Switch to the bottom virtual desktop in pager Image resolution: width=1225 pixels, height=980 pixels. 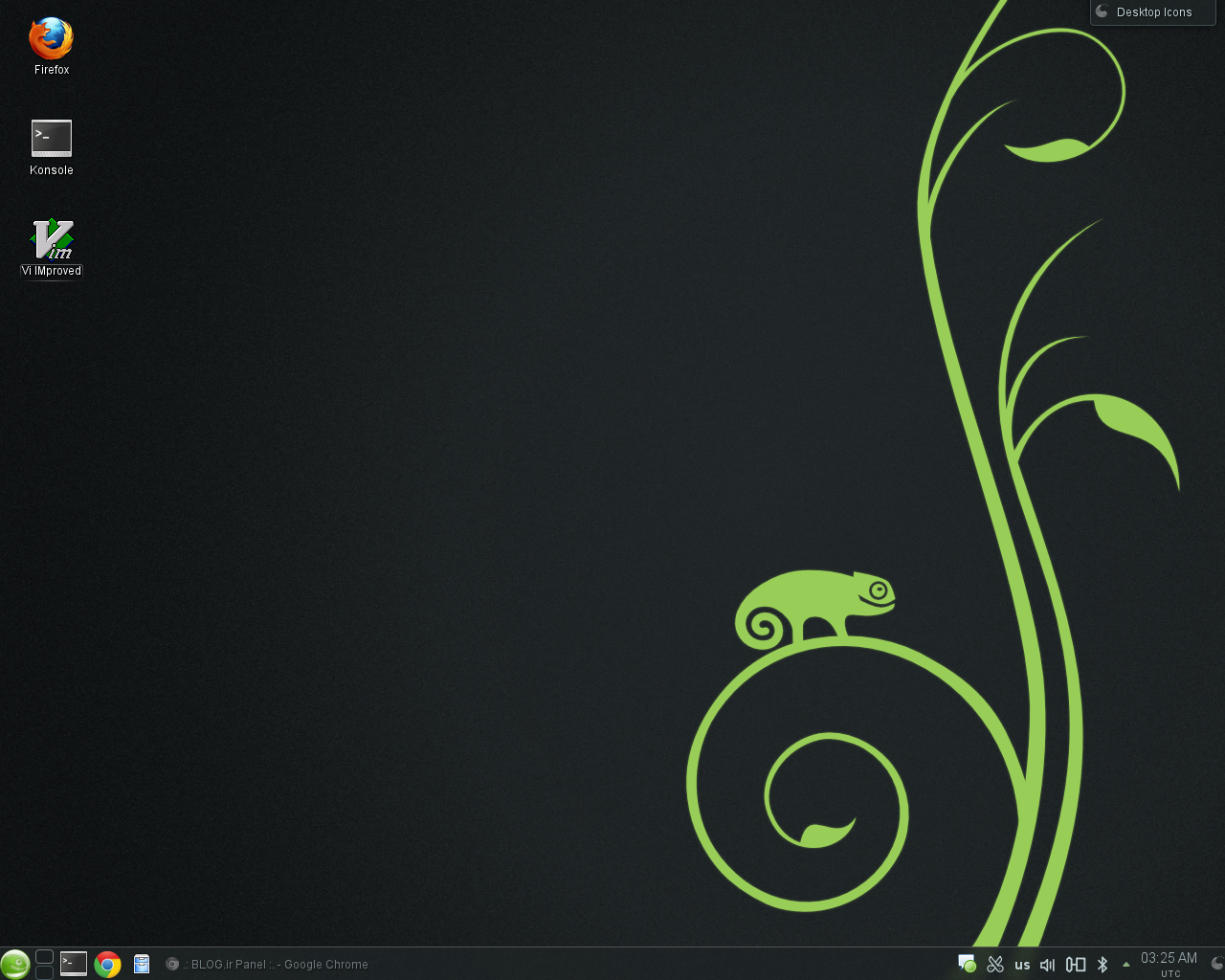pos(44,972)
